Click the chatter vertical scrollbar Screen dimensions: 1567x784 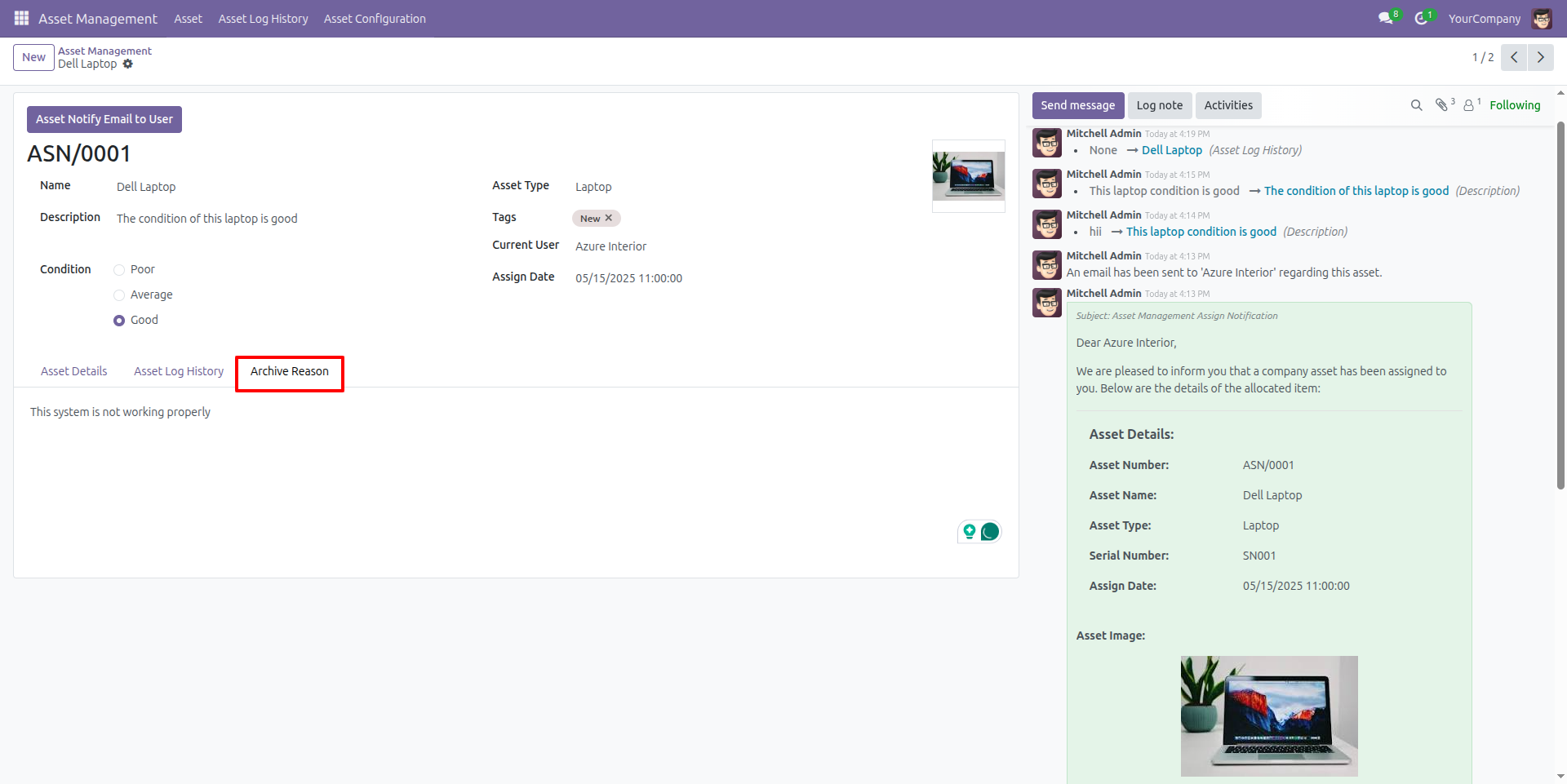point(1560,305)
